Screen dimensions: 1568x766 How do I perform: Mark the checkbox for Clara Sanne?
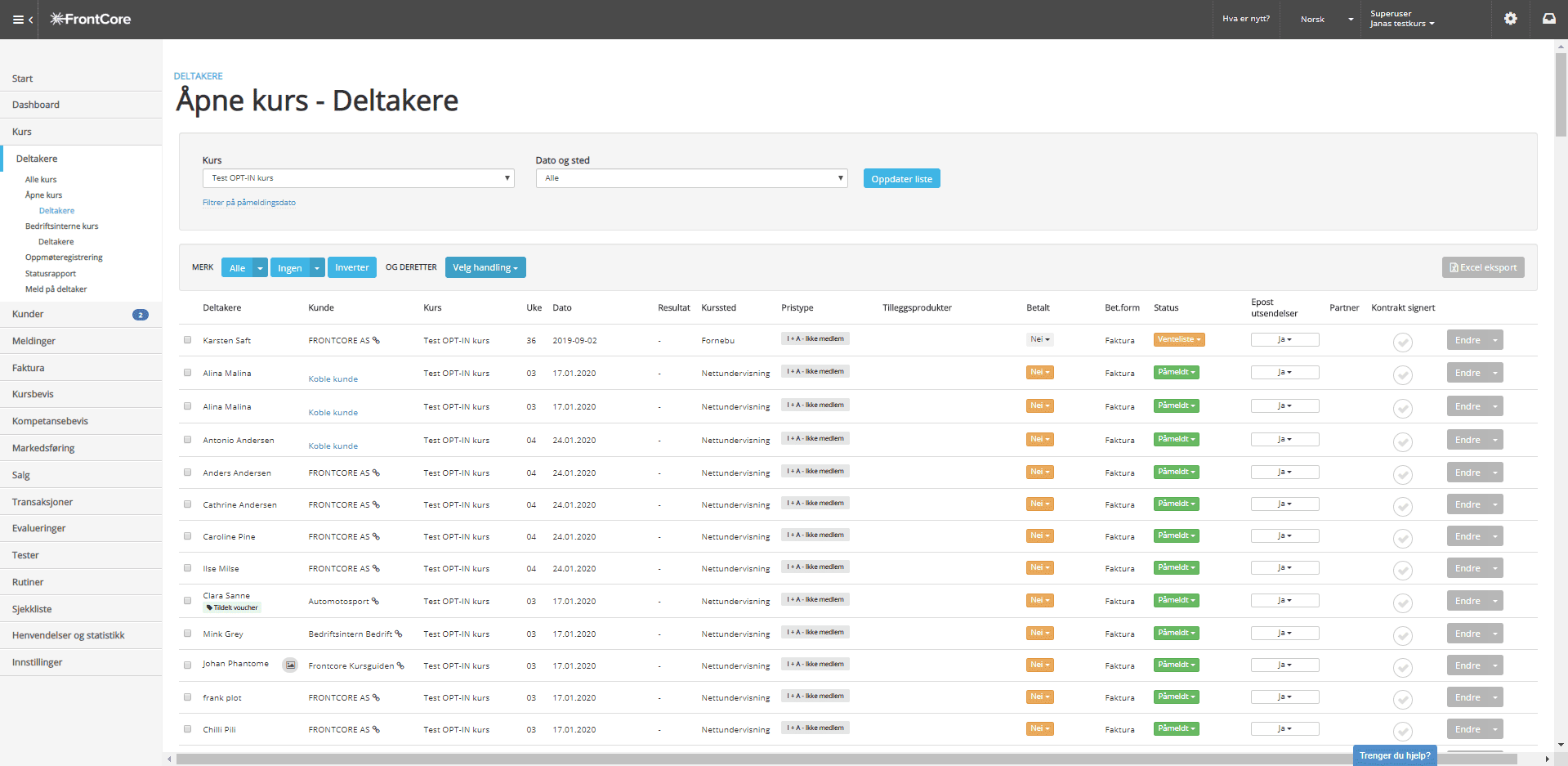tap(187, 601)
